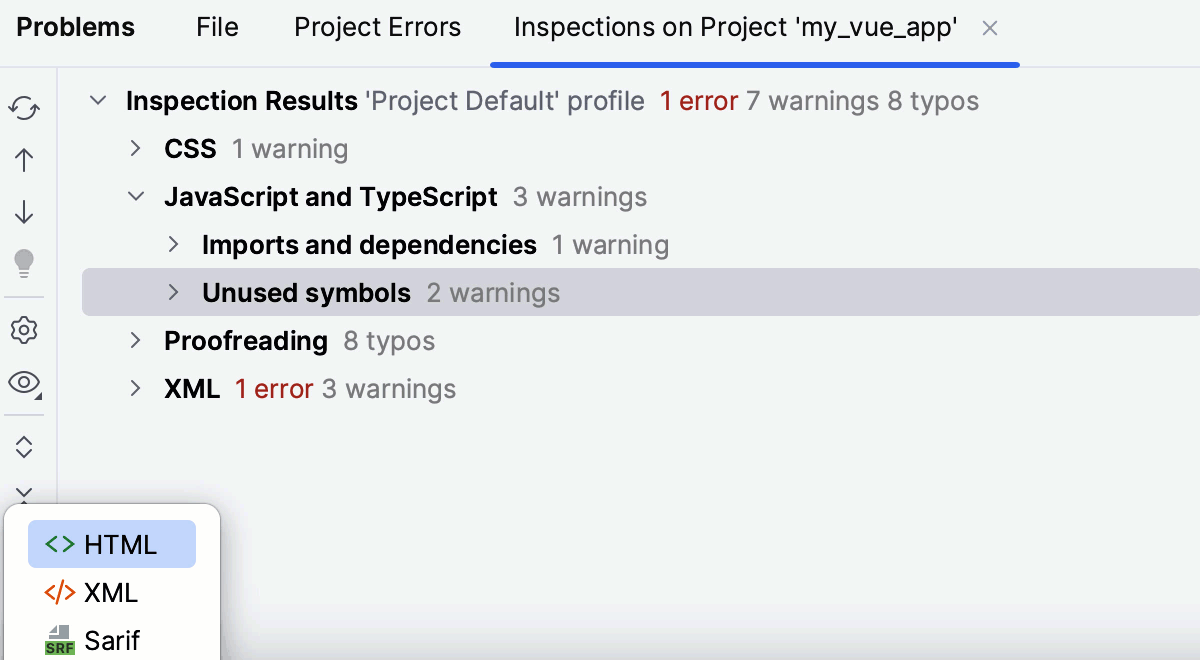
Task: Expand the Proofreading typos section
Action: coord(136,340)
